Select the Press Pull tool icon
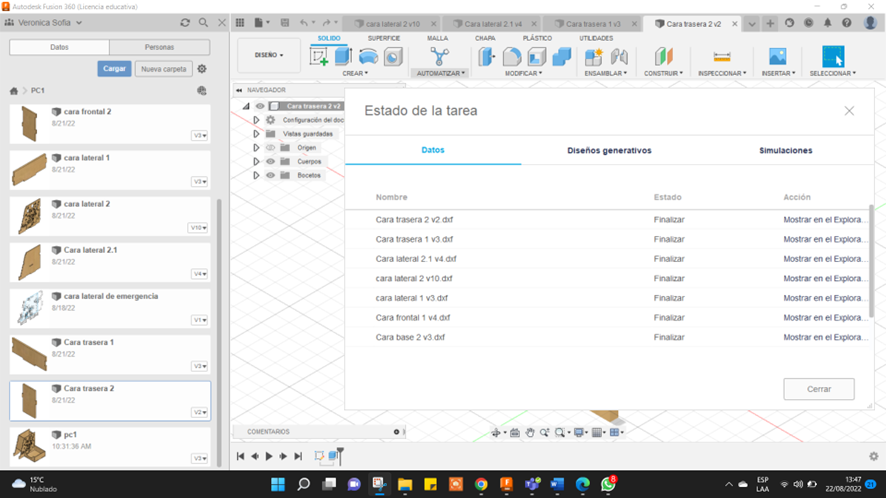Image resolution: width=886 pixels, height=498 pixels. click(487, 57)
